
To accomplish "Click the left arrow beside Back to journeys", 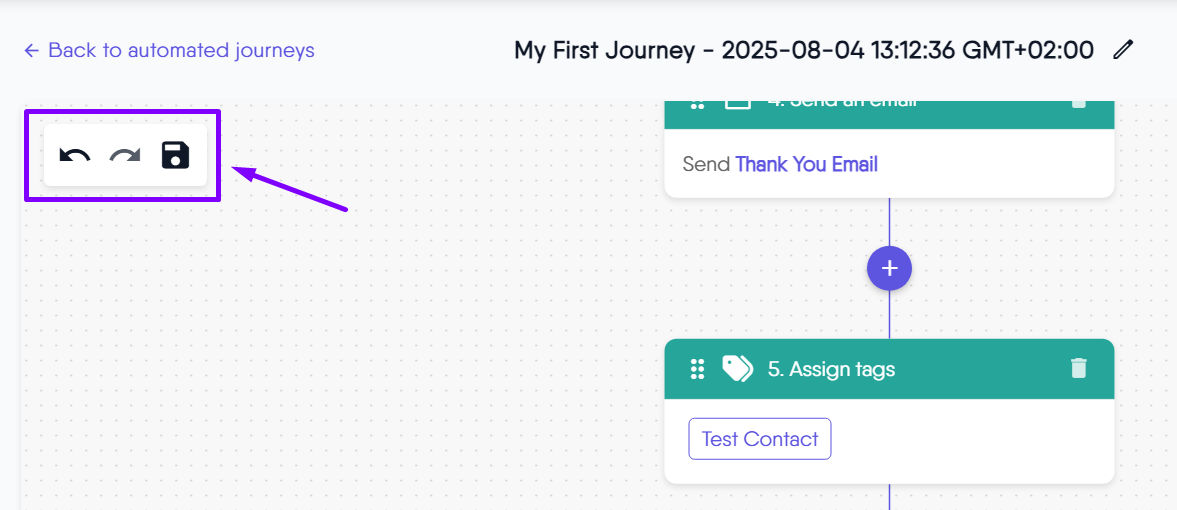I will point(32,50).
